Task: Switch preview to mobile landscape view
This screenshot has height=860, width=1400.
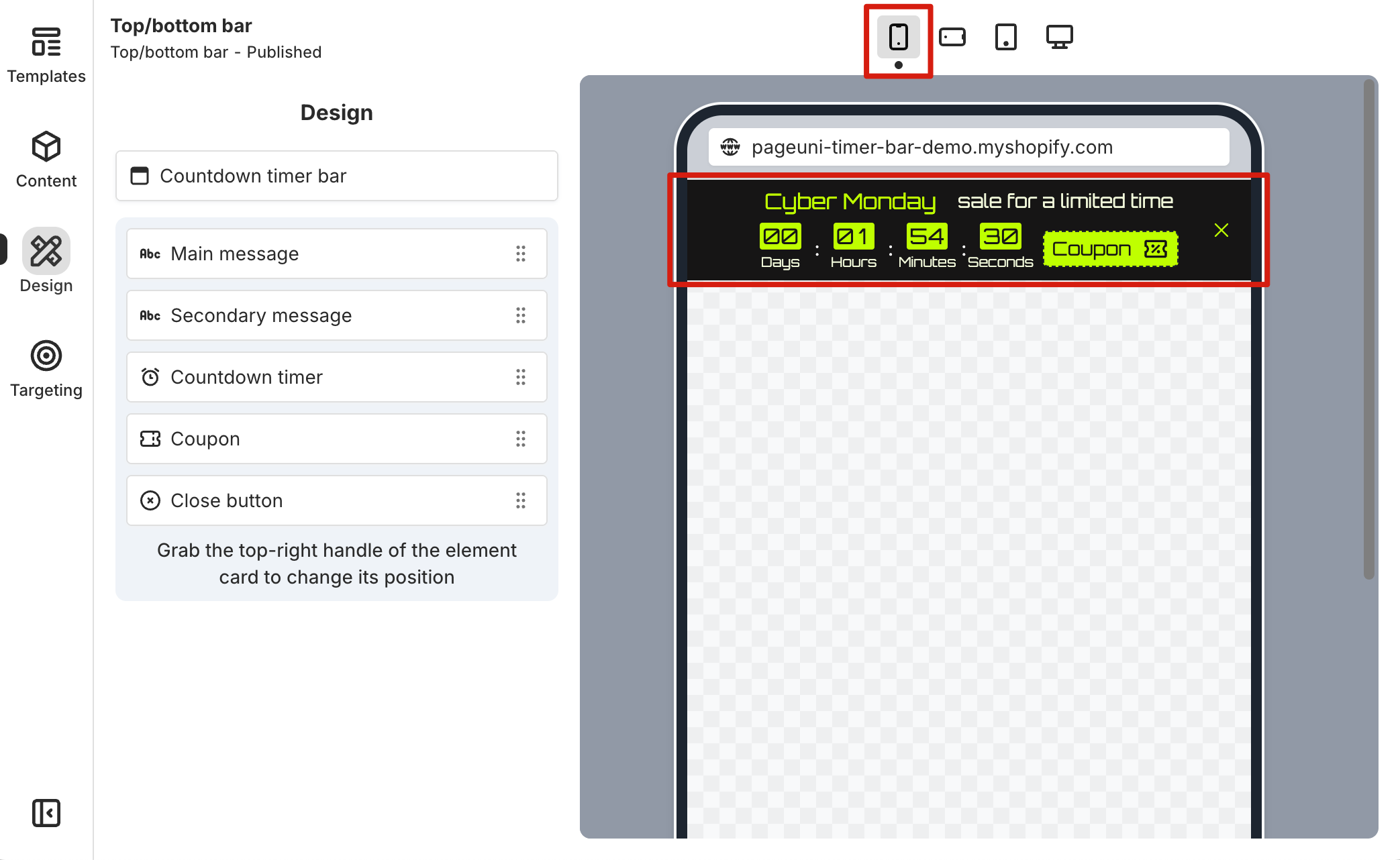Action: pyautogui.click(x=952, y=37)
